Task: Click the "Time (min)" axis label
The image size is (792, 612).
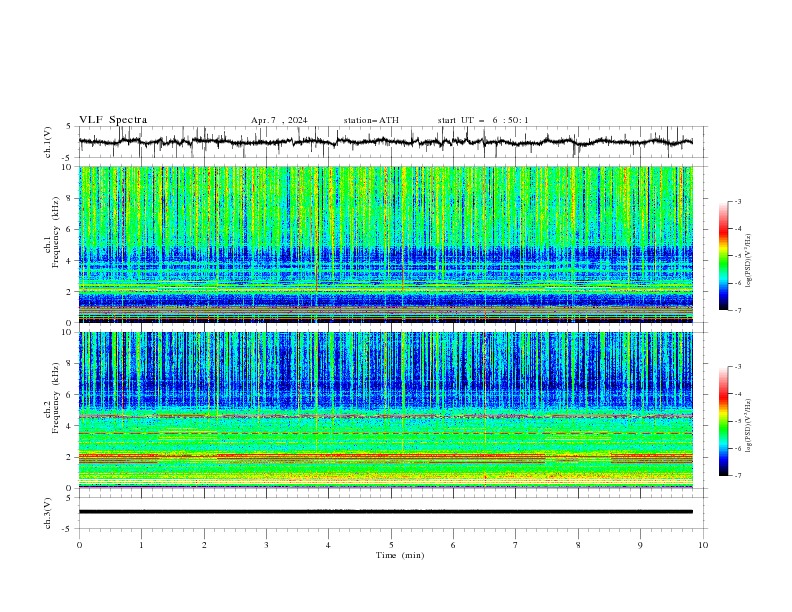Action: (400, 555)
